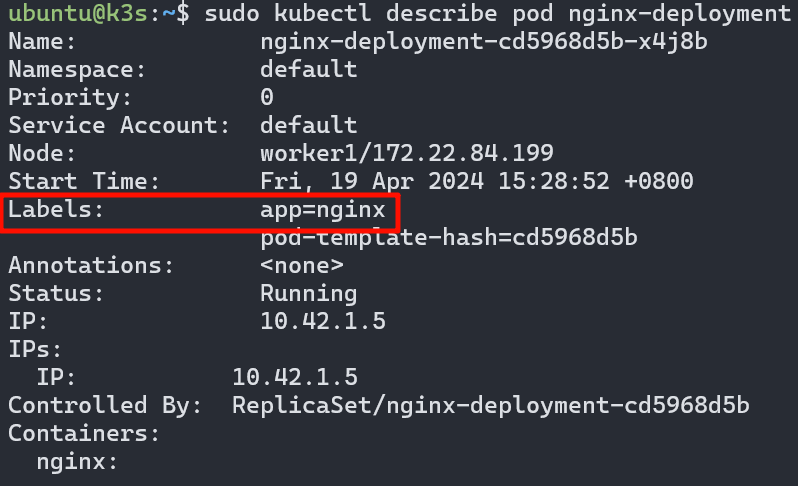Click the indented IP address under IPs

[x=294, y=378]
